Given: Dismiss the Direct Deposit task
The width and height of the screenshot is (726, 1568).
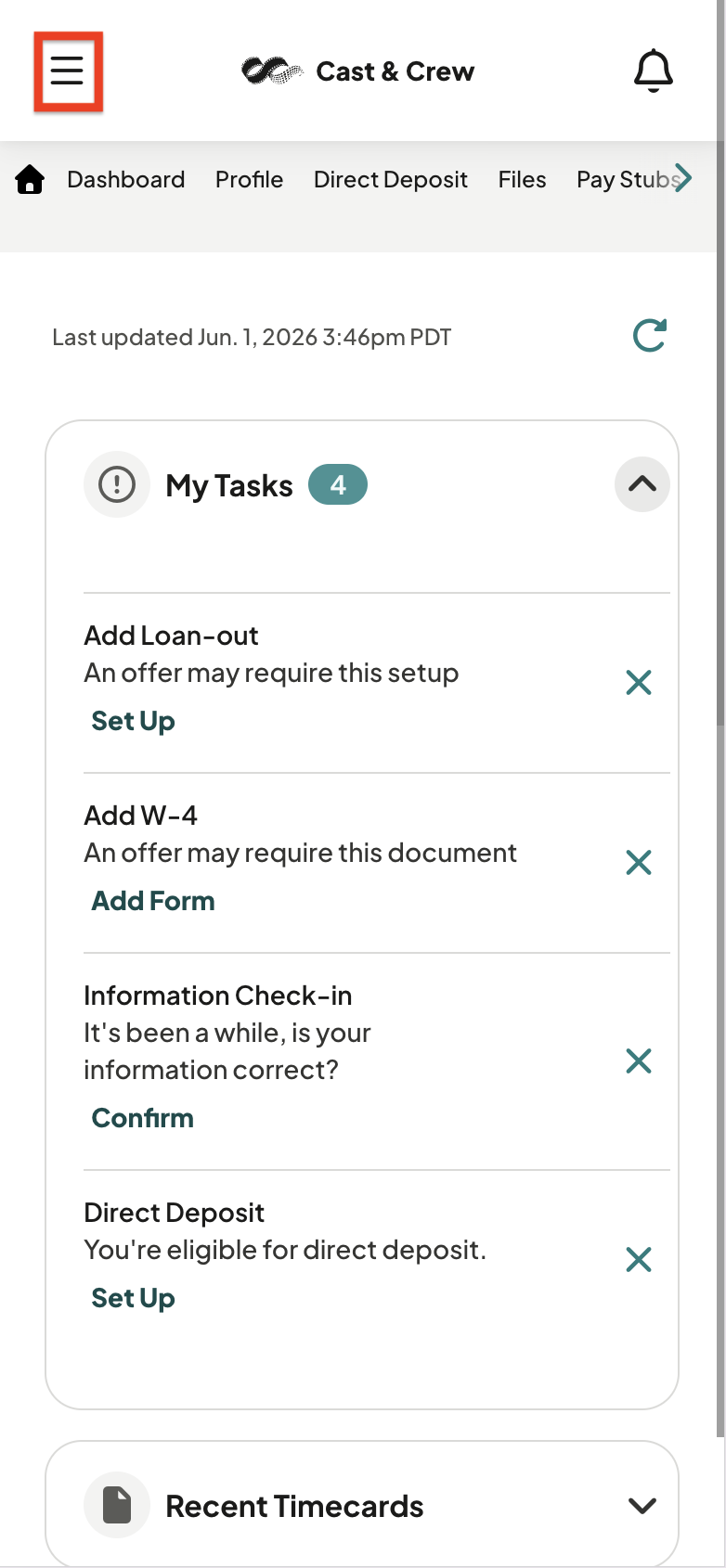Looking at the screenshot, I should (639, 1259).
